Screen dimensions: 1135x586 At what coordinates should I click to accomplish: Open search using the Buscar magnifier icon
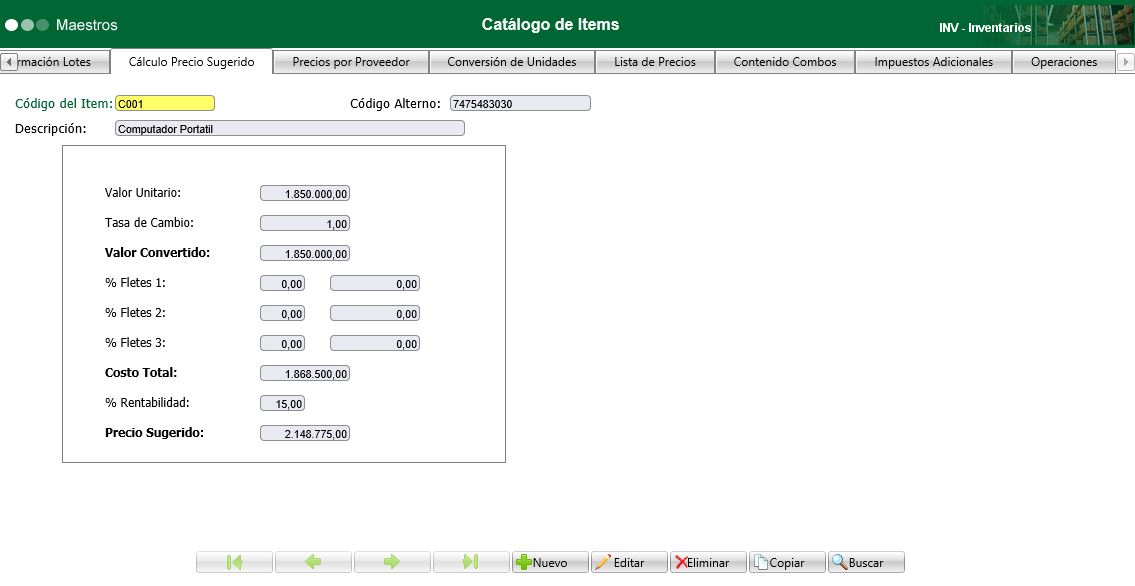pos(840,561)
